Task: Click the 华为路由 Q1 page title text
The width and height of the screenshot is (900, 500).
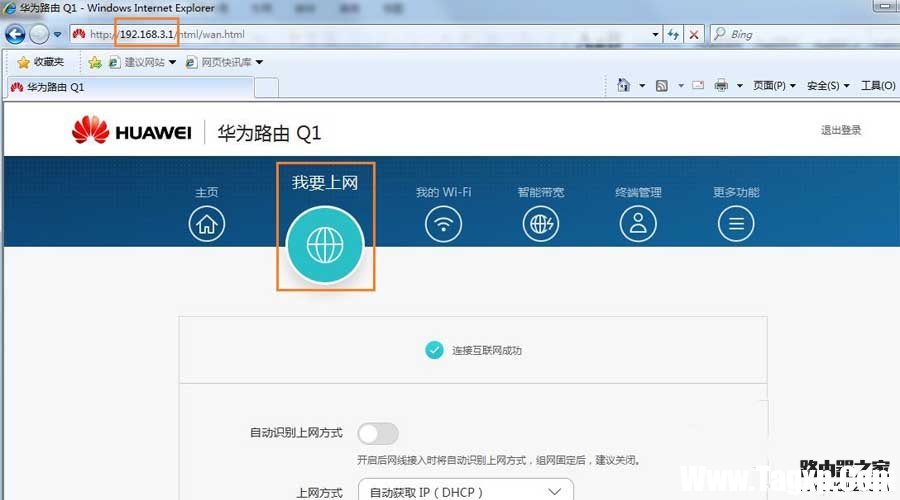Action: point(269,133)
